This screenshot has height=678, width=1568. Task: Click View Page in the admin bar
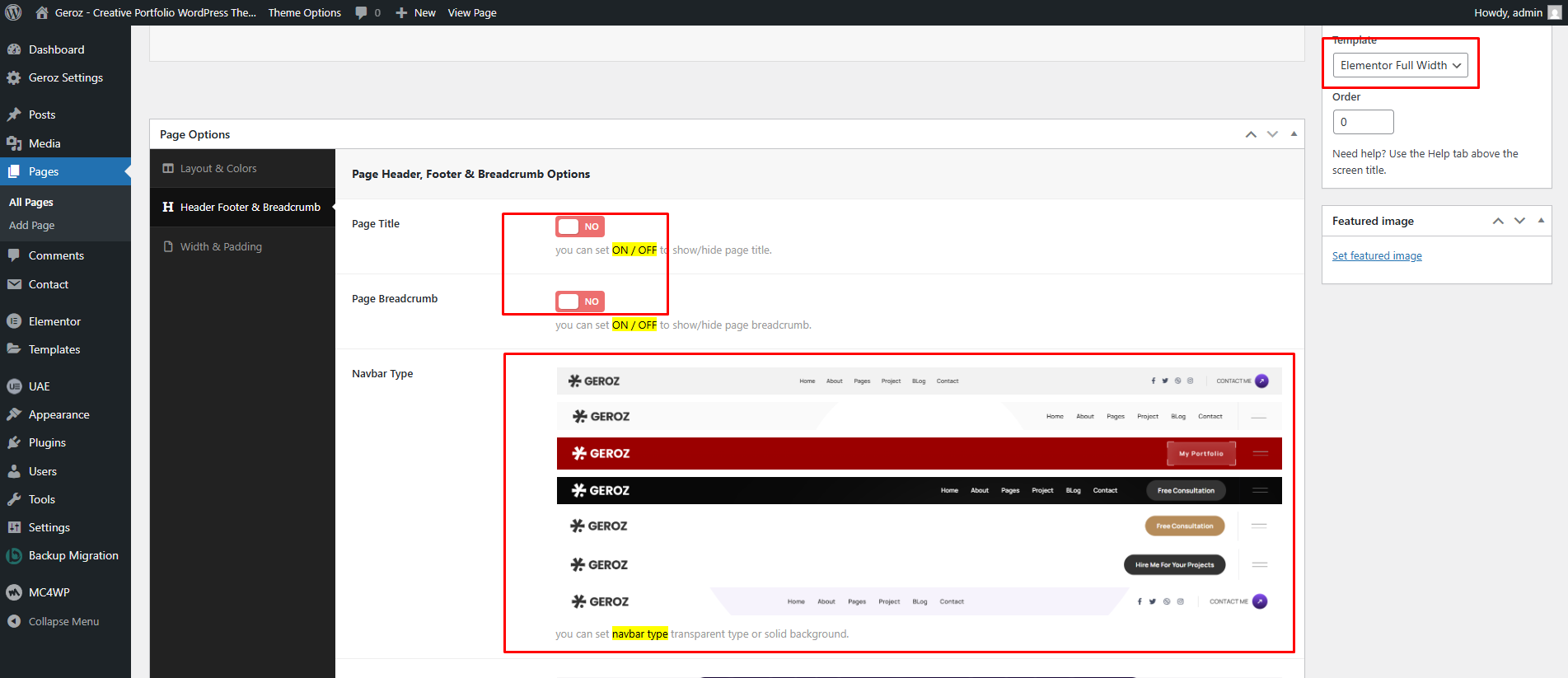coord(472,12)
